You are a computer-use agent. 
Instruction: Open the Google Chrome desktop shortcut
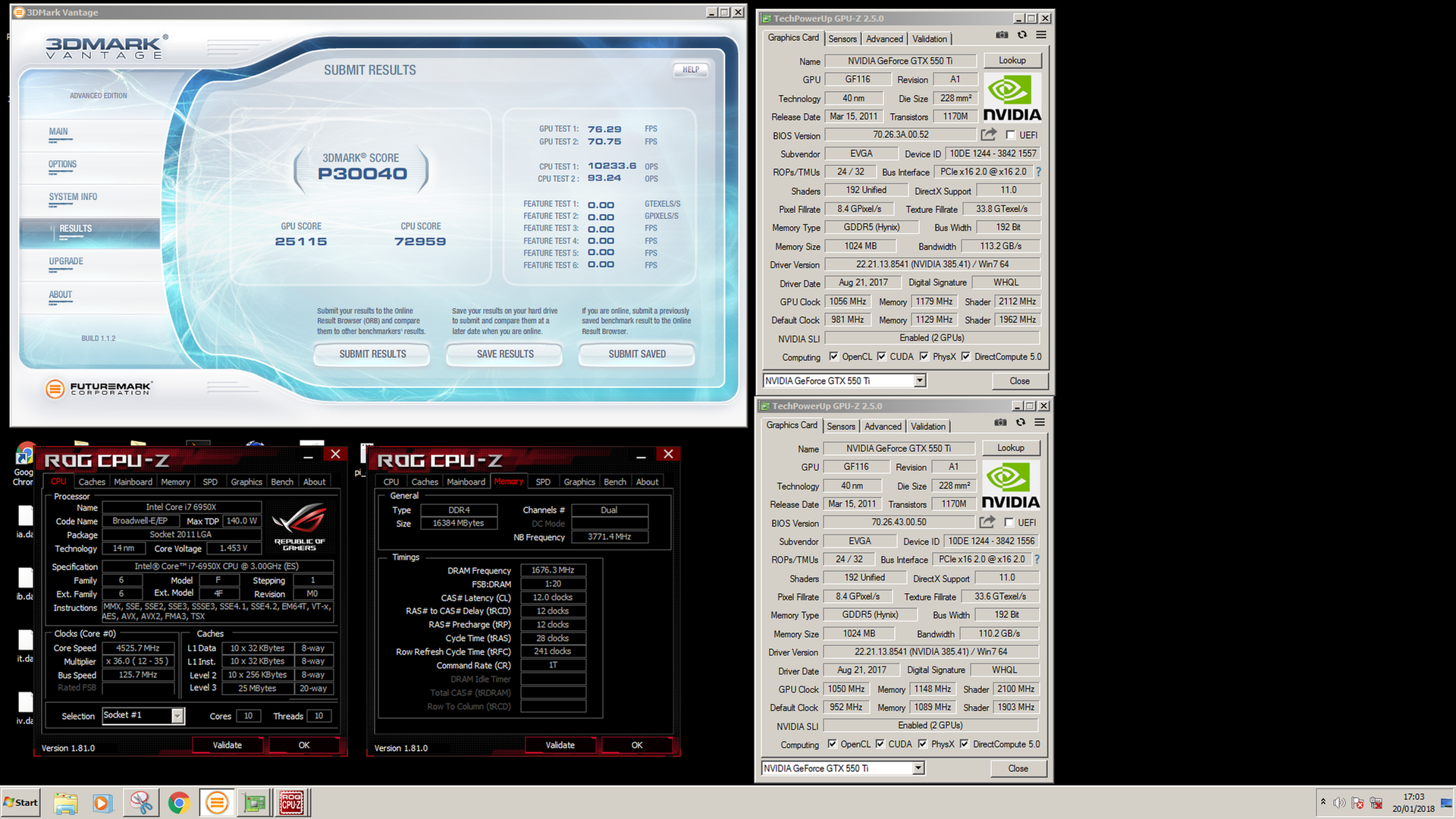[x=24, y=464]
